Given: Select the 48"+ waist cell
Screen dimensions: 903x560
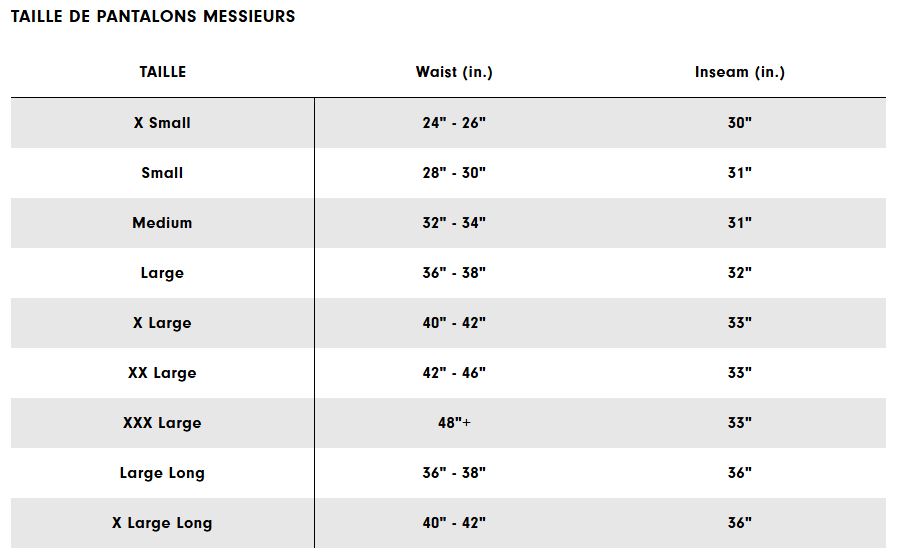Looking at the screenshot, I should point(454,423).
